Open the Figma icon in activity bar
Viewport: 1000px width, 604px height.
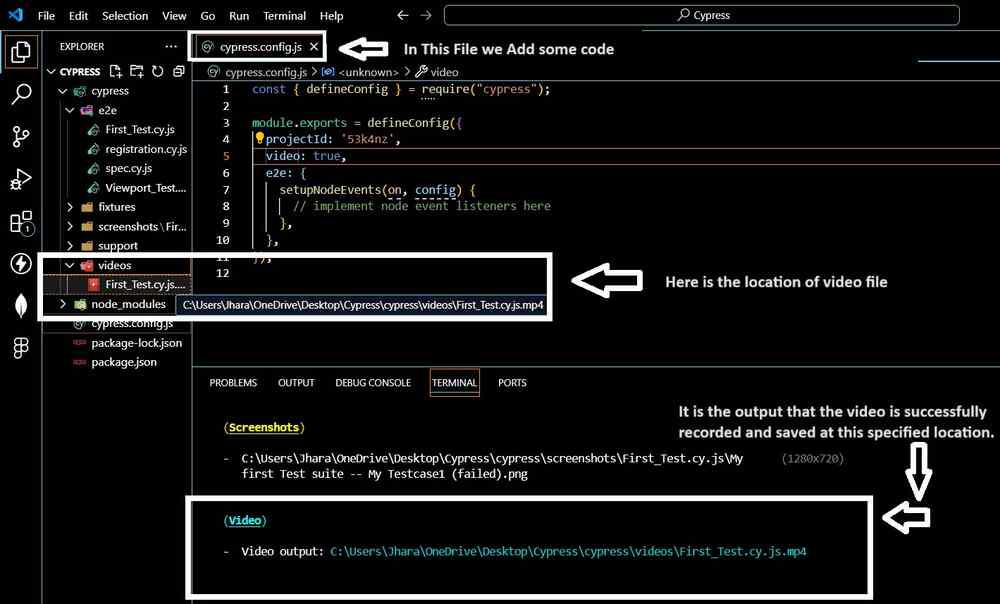click(x=20, y=348)
